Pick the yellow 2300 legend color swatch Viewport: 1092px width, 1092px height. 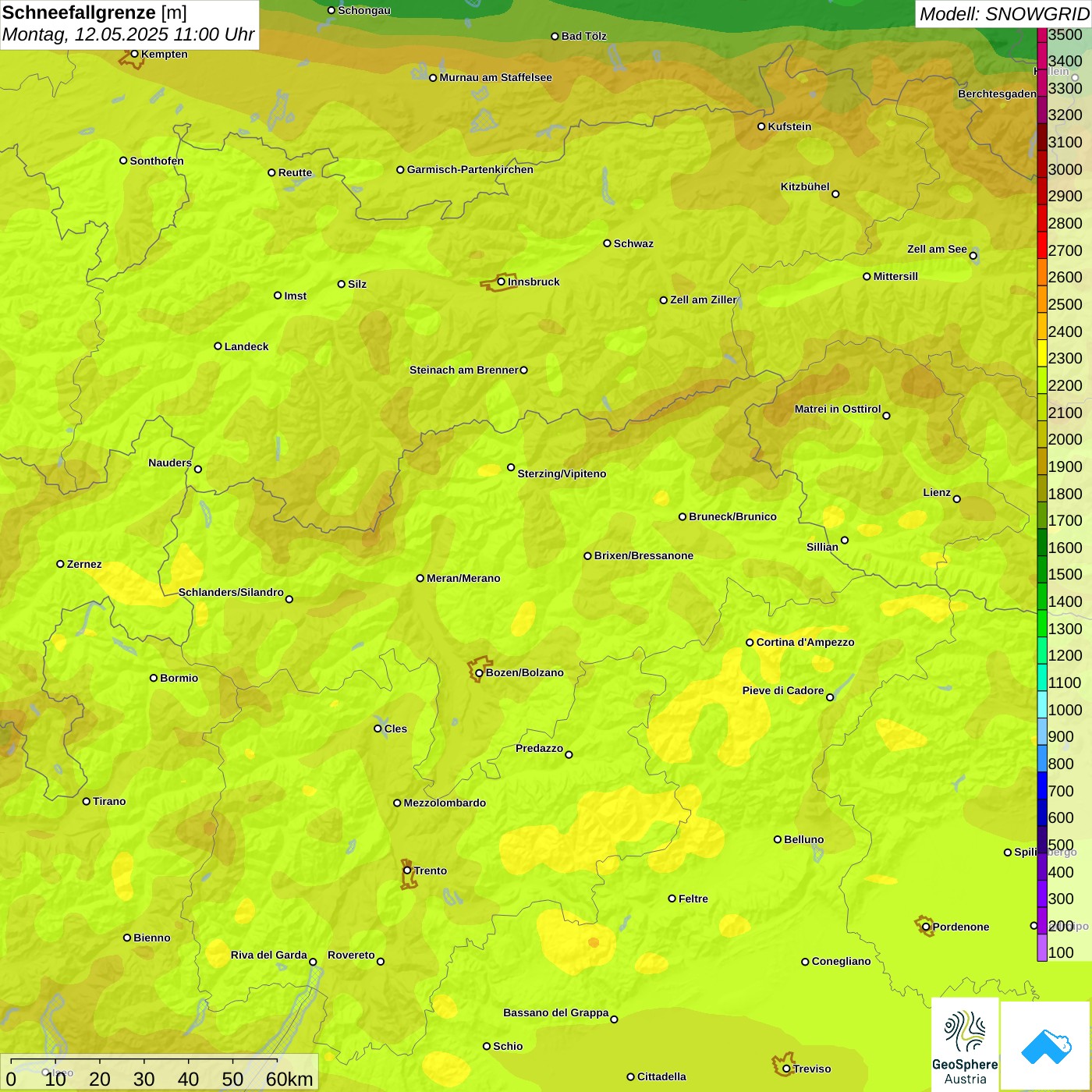[x=1042, y=353]
